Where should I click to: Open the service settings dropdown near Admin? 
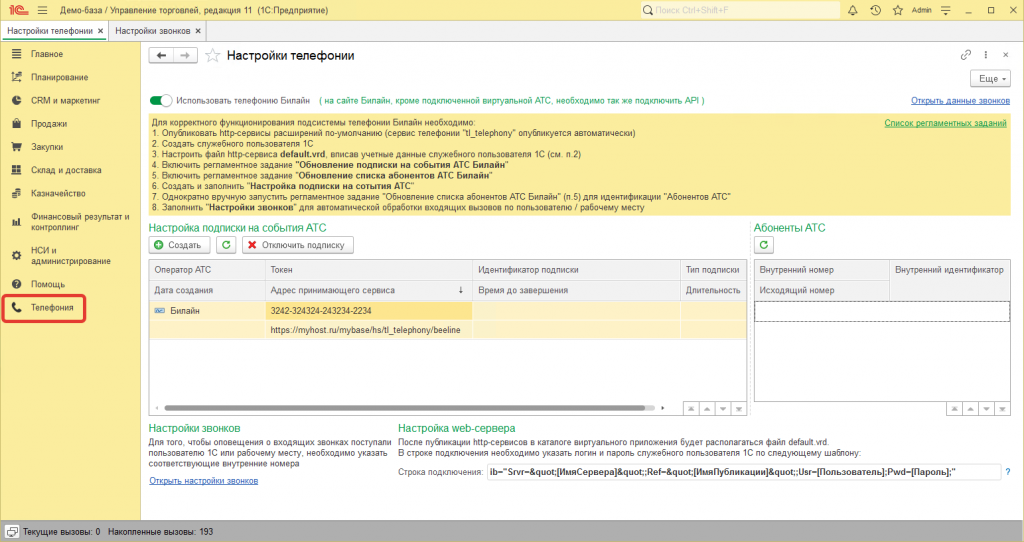coord(947,10)
